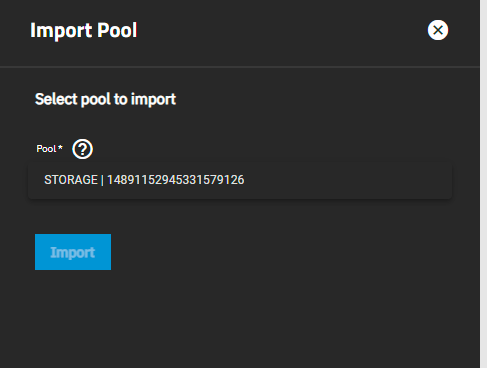
Task: Click the divider line under the header
Action: coord(240,67)
